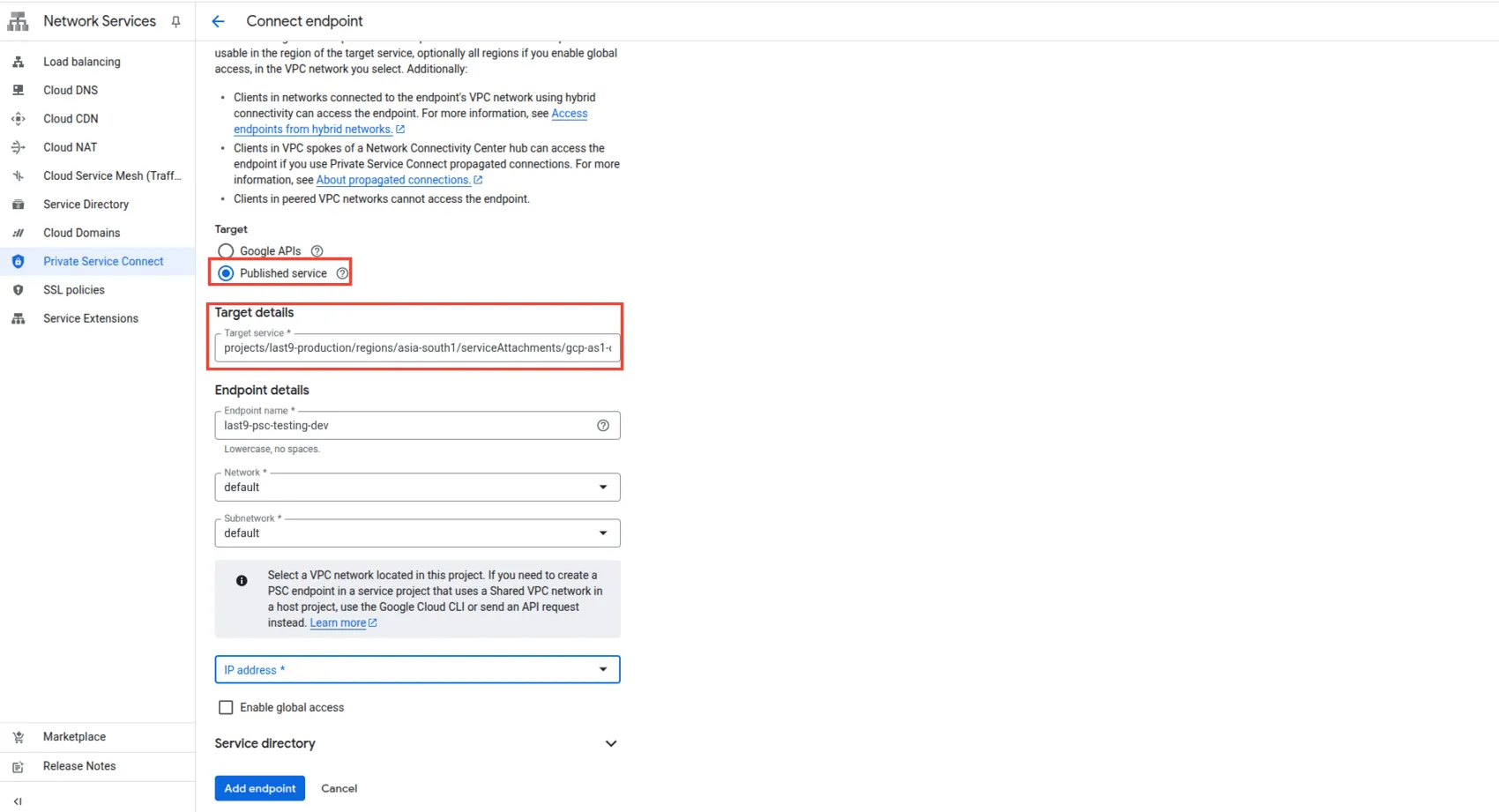Enable global access checkbox
The height and width of the screenshot is (812, 1499).
click(x=226, y=707)
